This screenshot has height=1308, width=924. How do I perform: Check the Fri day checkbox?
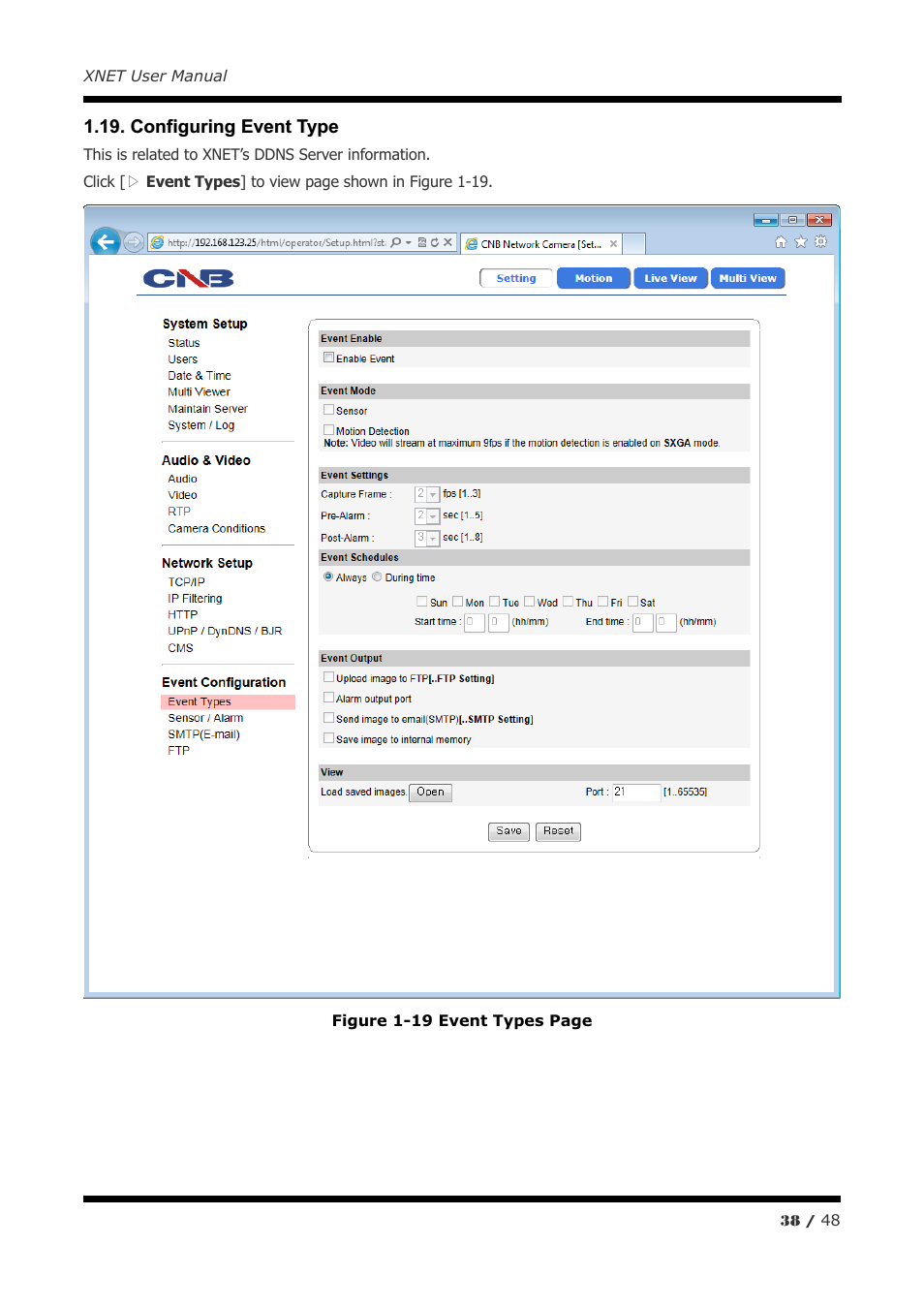pos(602,602)
